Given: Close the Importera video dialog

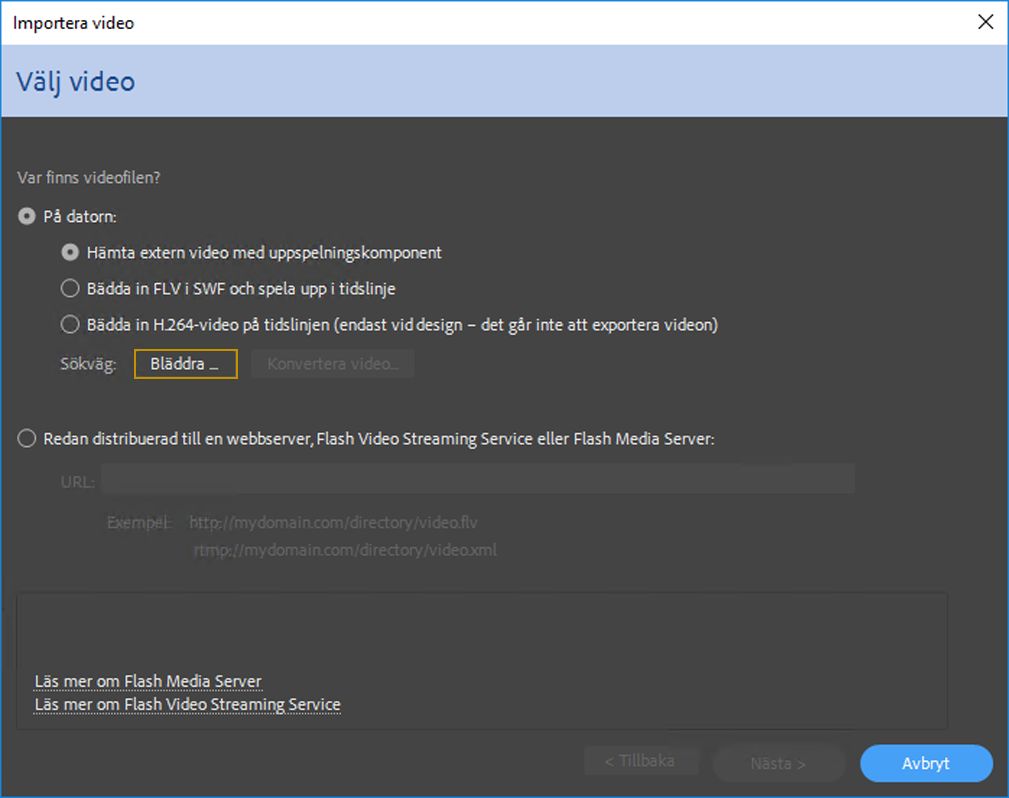Looking at the screenshot, I should click(985, 22).
